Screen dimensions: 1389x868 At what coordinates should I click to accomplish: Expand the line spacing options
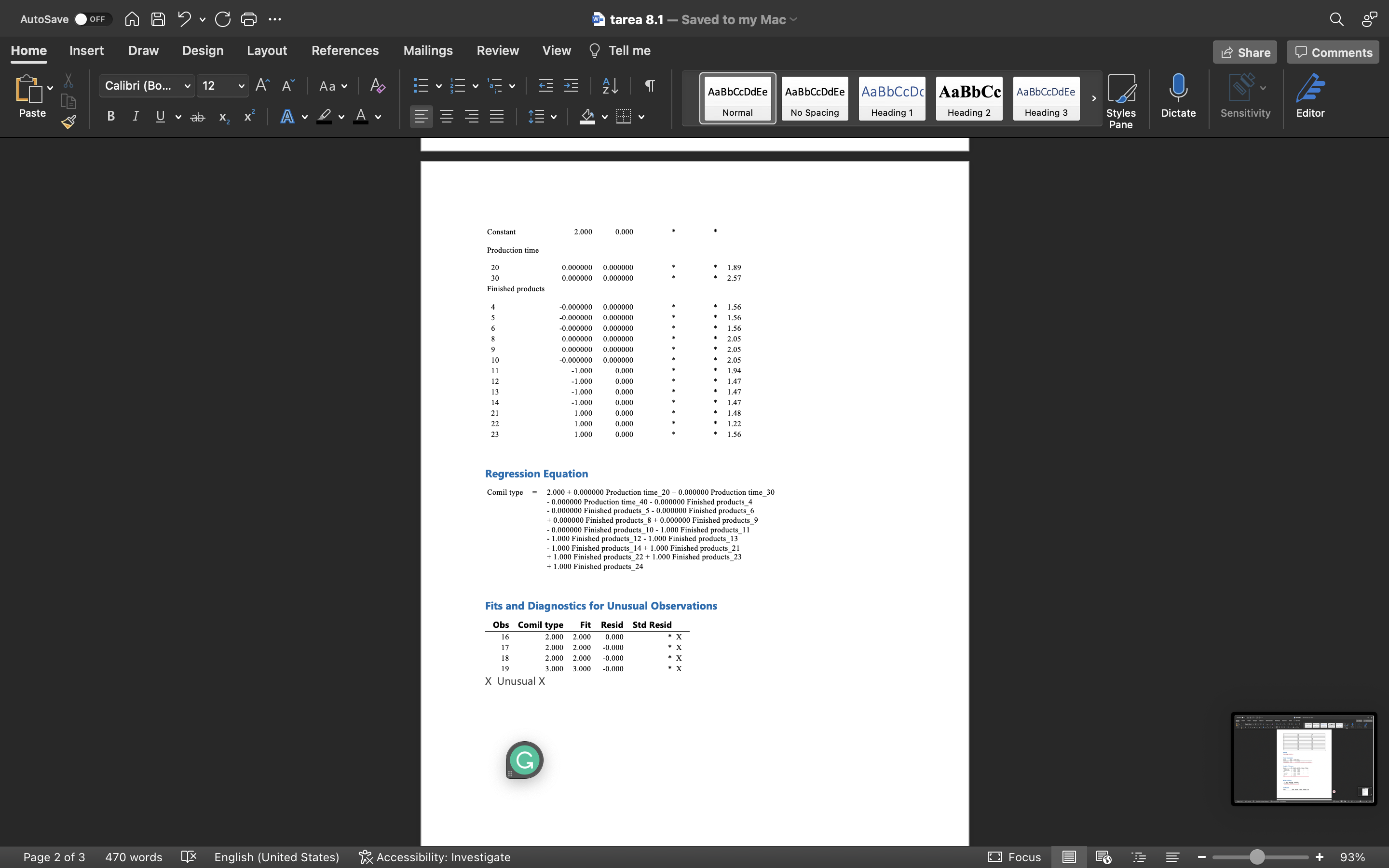pos(554,117)
